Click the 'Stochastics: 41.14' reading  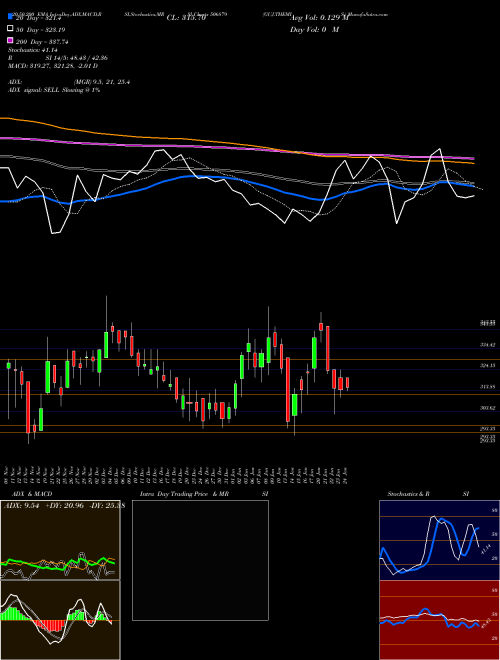32,50
